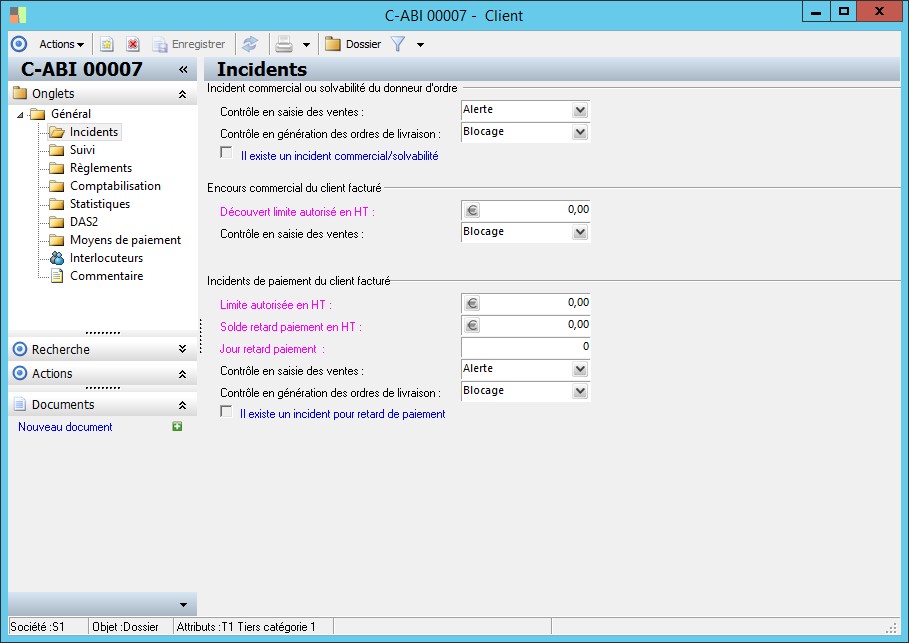The image size is (909, 643).
Task: Click Découvert limite autorisé en HT field
Action: point(525,210)
